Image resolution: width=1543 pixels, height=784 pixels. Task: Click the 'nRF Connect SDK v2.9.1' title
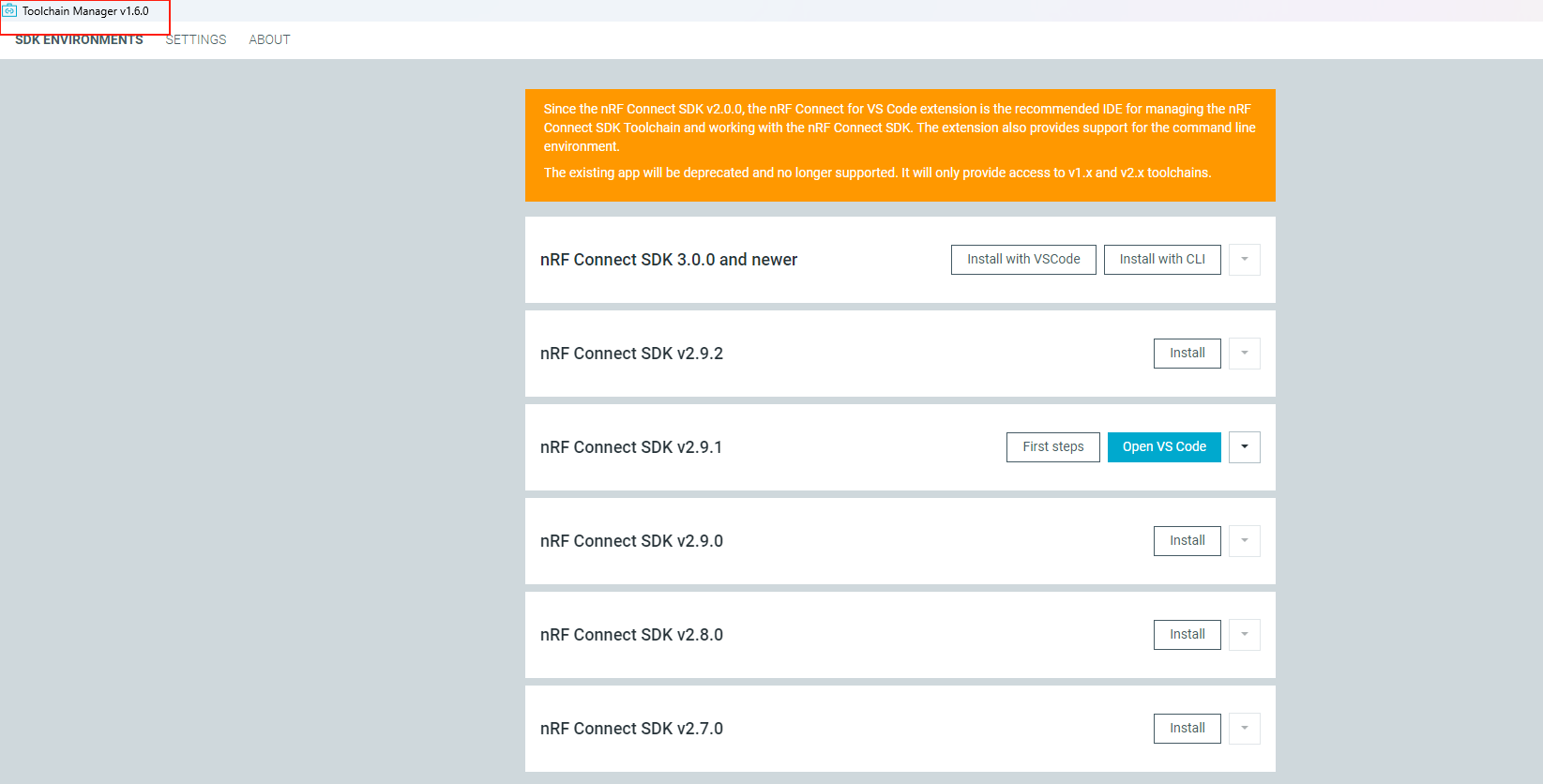pos(631,447)
